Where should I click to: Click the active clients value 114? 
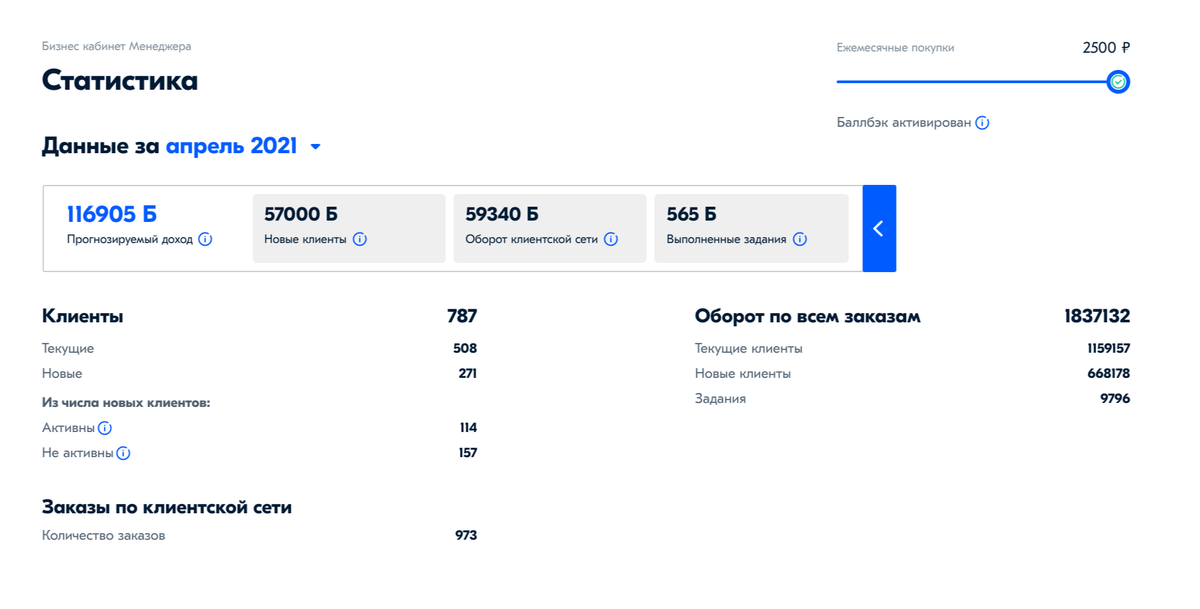468,428
